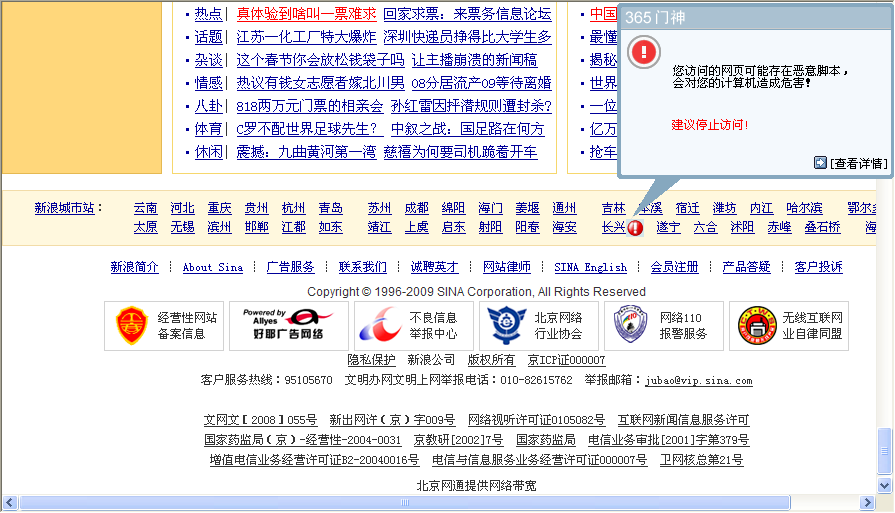The image size is (895, 513).
Task: Click the horizontal scrollbar right arrow
Action: tap(868, 503)
